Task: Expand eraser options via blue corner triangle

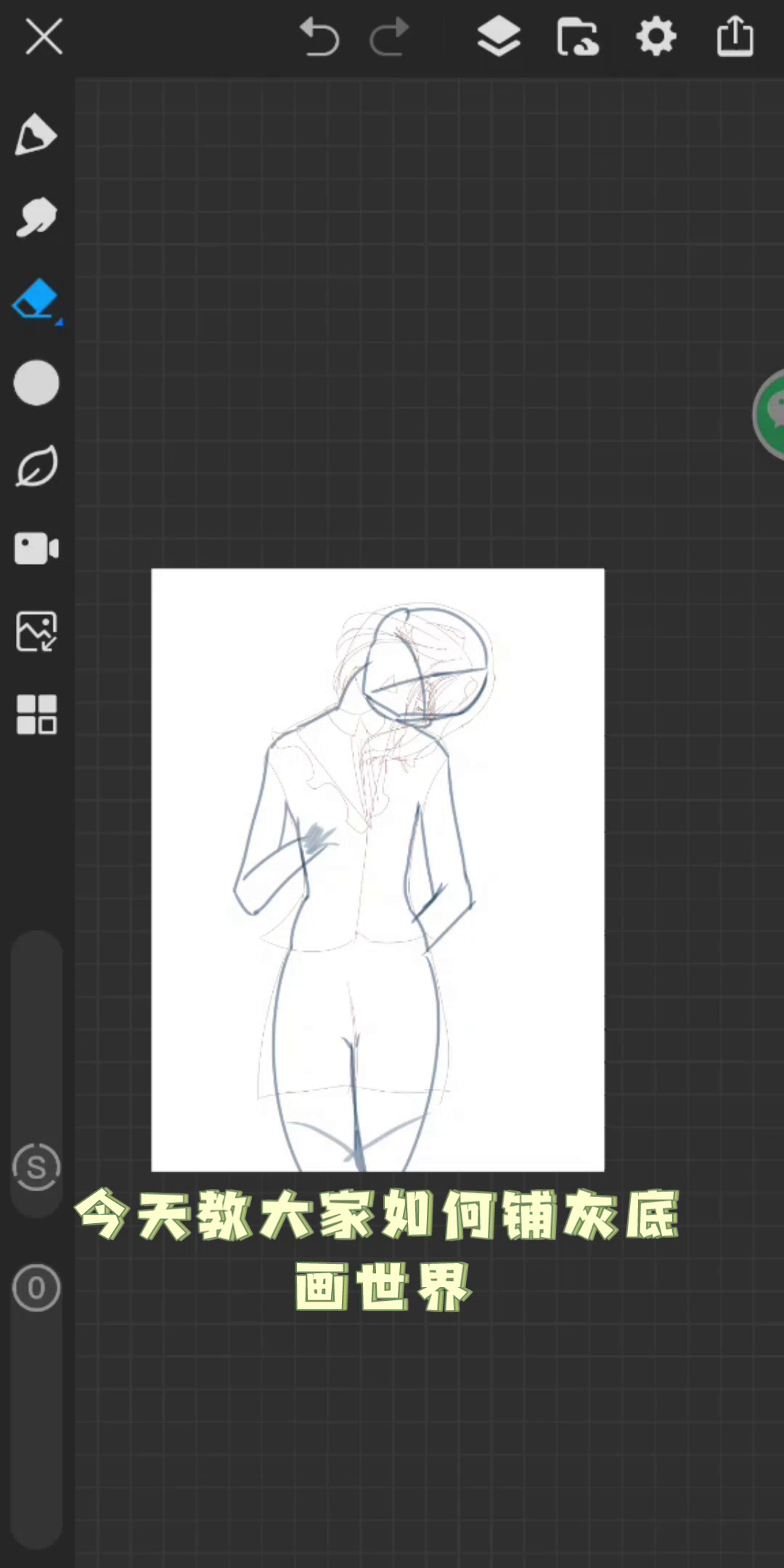Action: point(59,322)
